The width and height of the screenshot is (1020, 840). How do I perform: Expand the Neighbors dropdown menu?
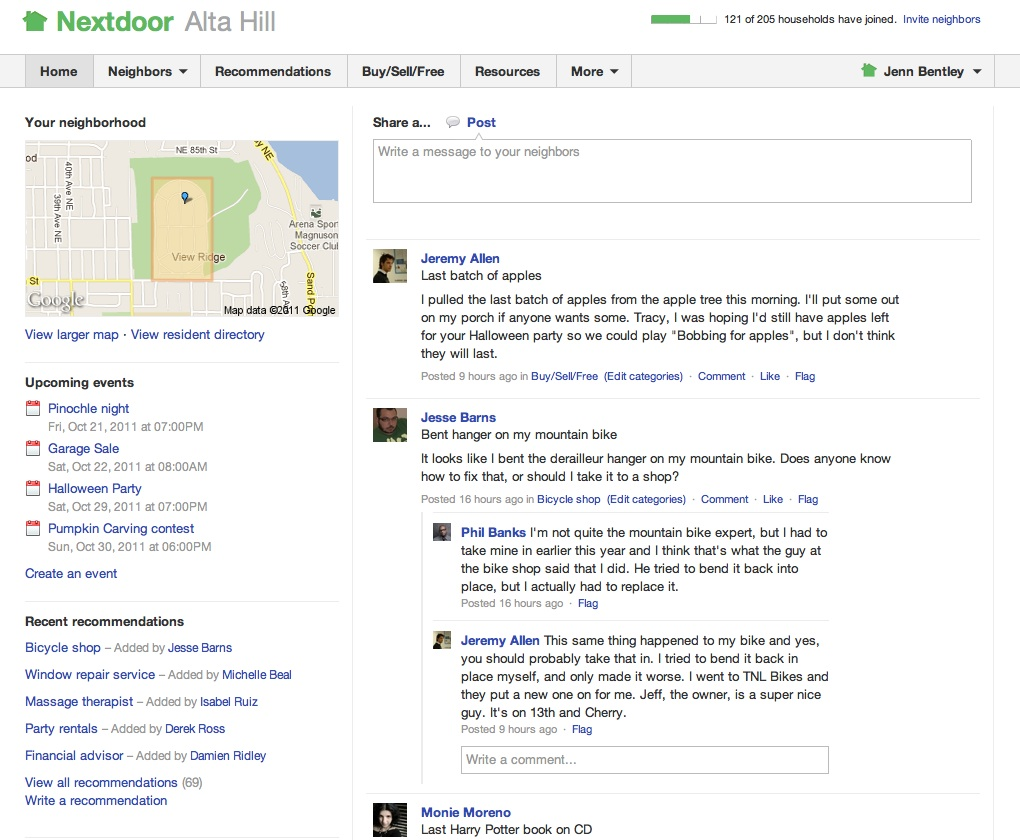point(147,71)
